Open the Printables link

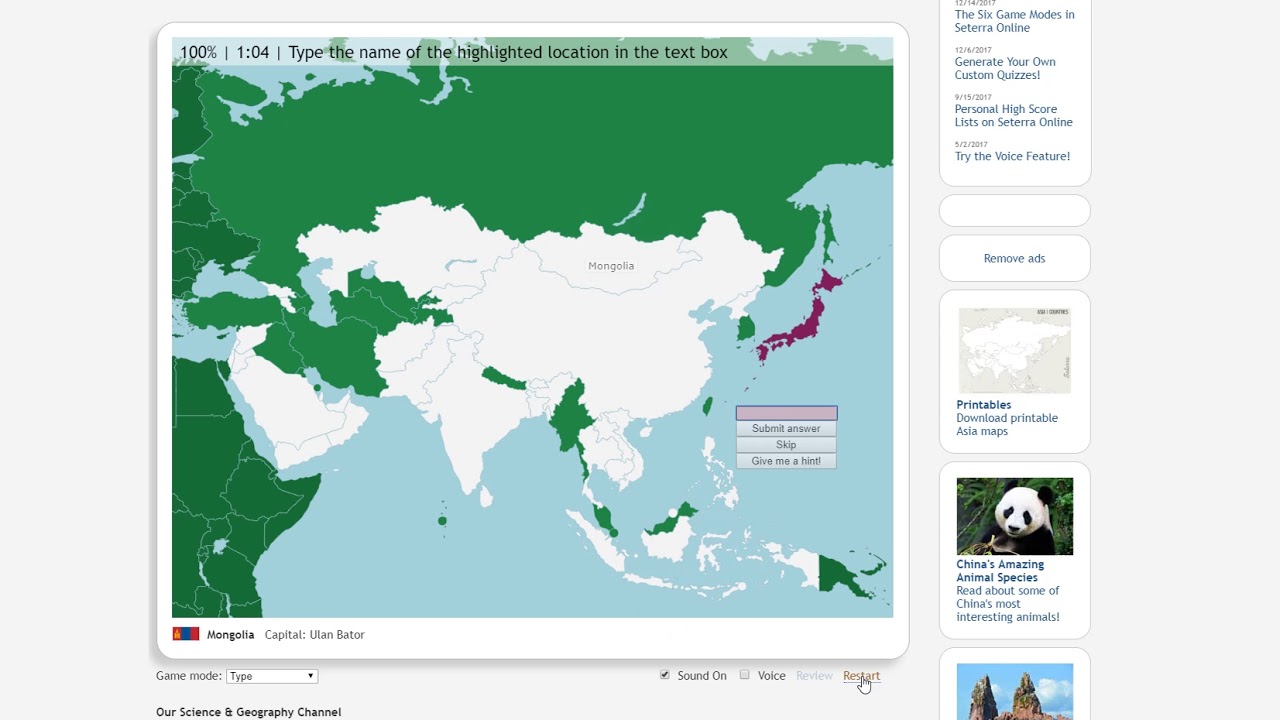983,405
